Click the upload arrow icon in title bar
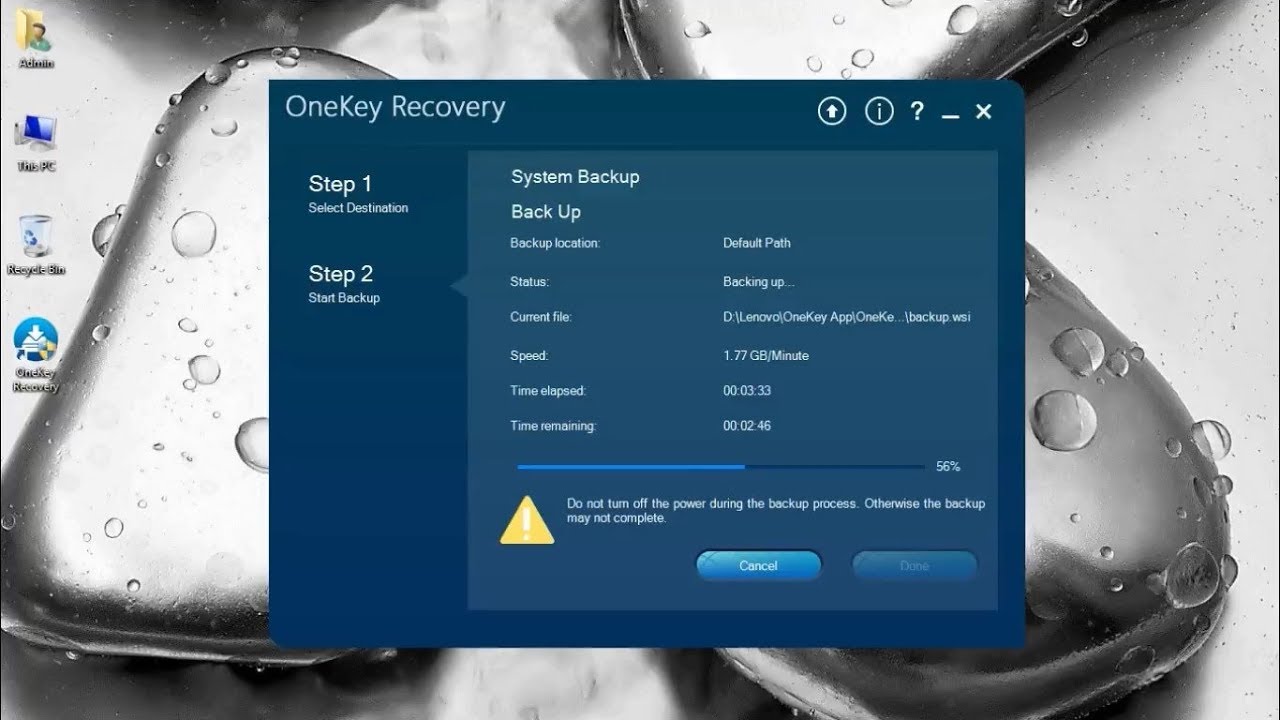The width and height of the screenshot is (1280, 720). (832, 111)
